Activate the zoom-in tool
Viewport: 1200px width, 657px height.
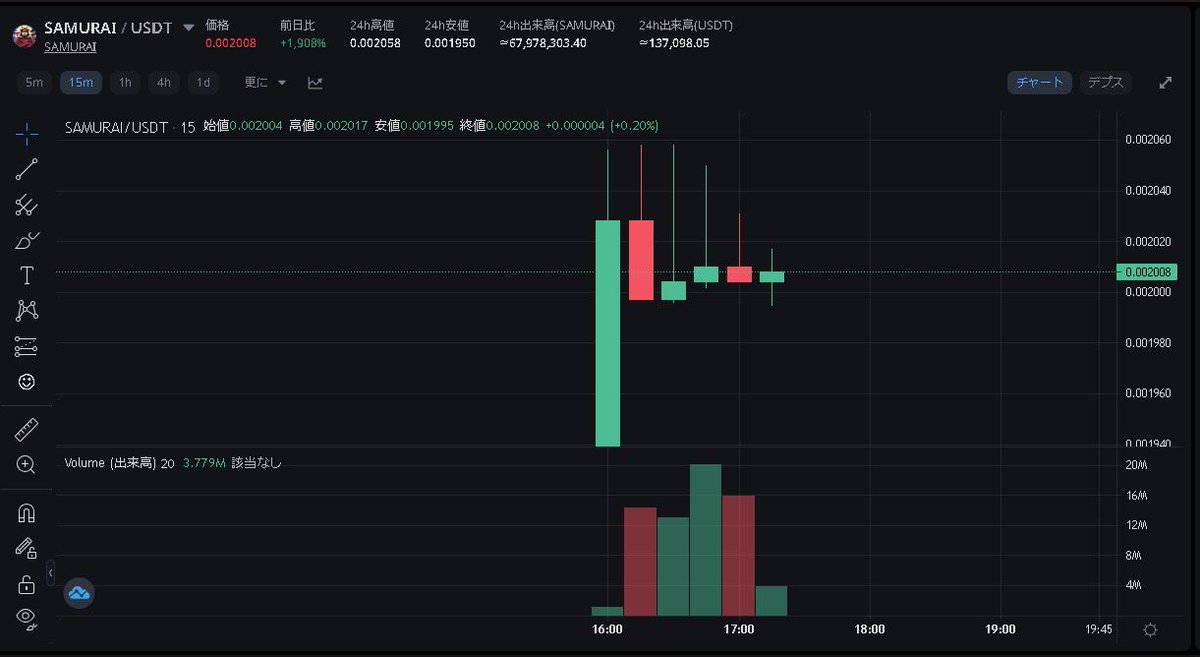tap(27, 464)
